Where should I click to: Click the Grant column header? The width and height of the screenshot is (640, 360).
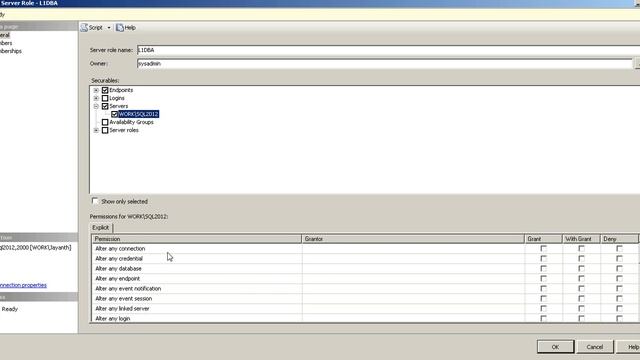(543, 239)
